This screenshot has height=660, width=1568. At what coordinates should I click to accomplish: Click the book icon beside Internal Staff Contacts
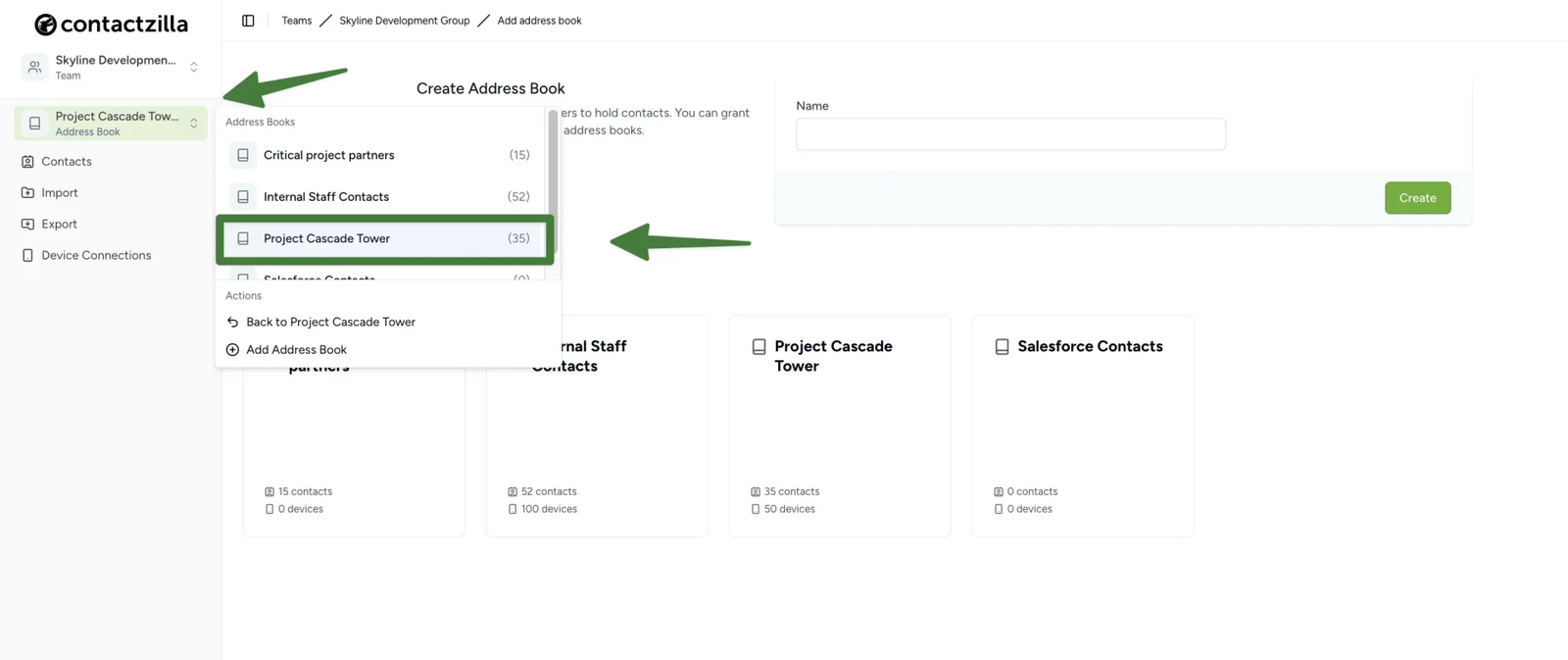pyautogui.click(x=243, y=197)
